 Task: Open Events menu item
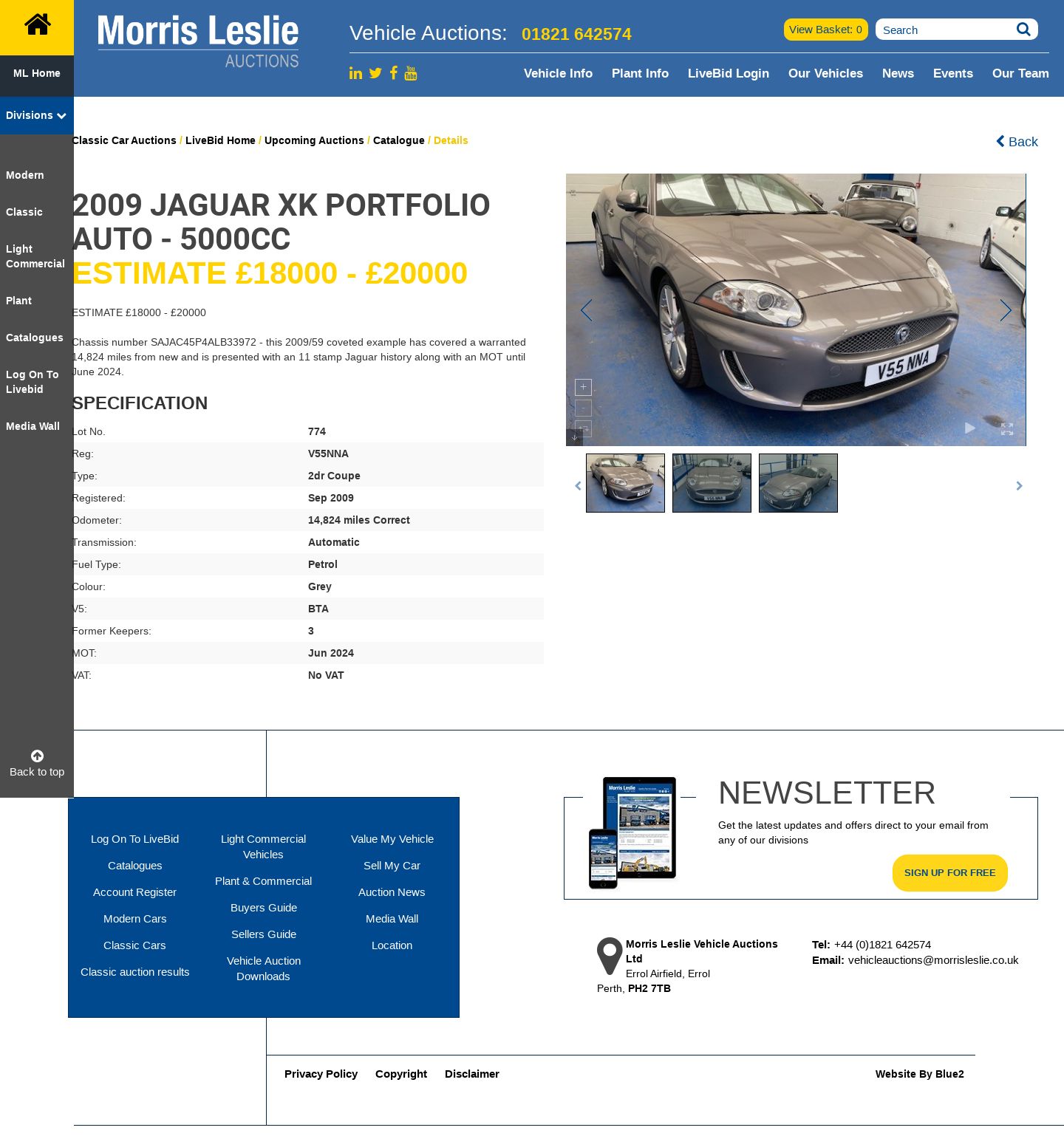click(x=953, y=73)
